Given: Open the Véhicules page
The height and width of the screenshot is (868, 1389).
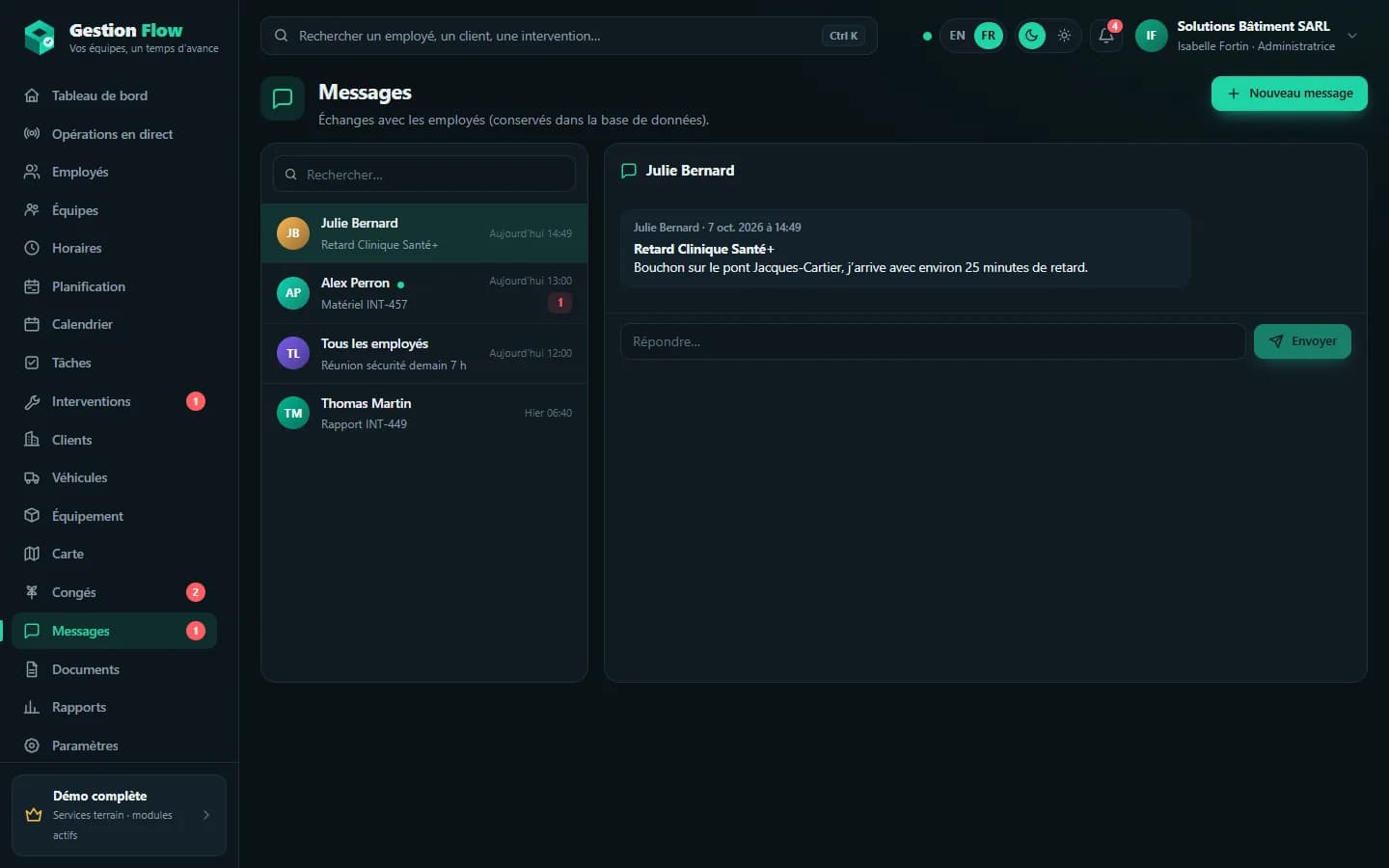Looking at the screenshot, I should tap(114, 477).
